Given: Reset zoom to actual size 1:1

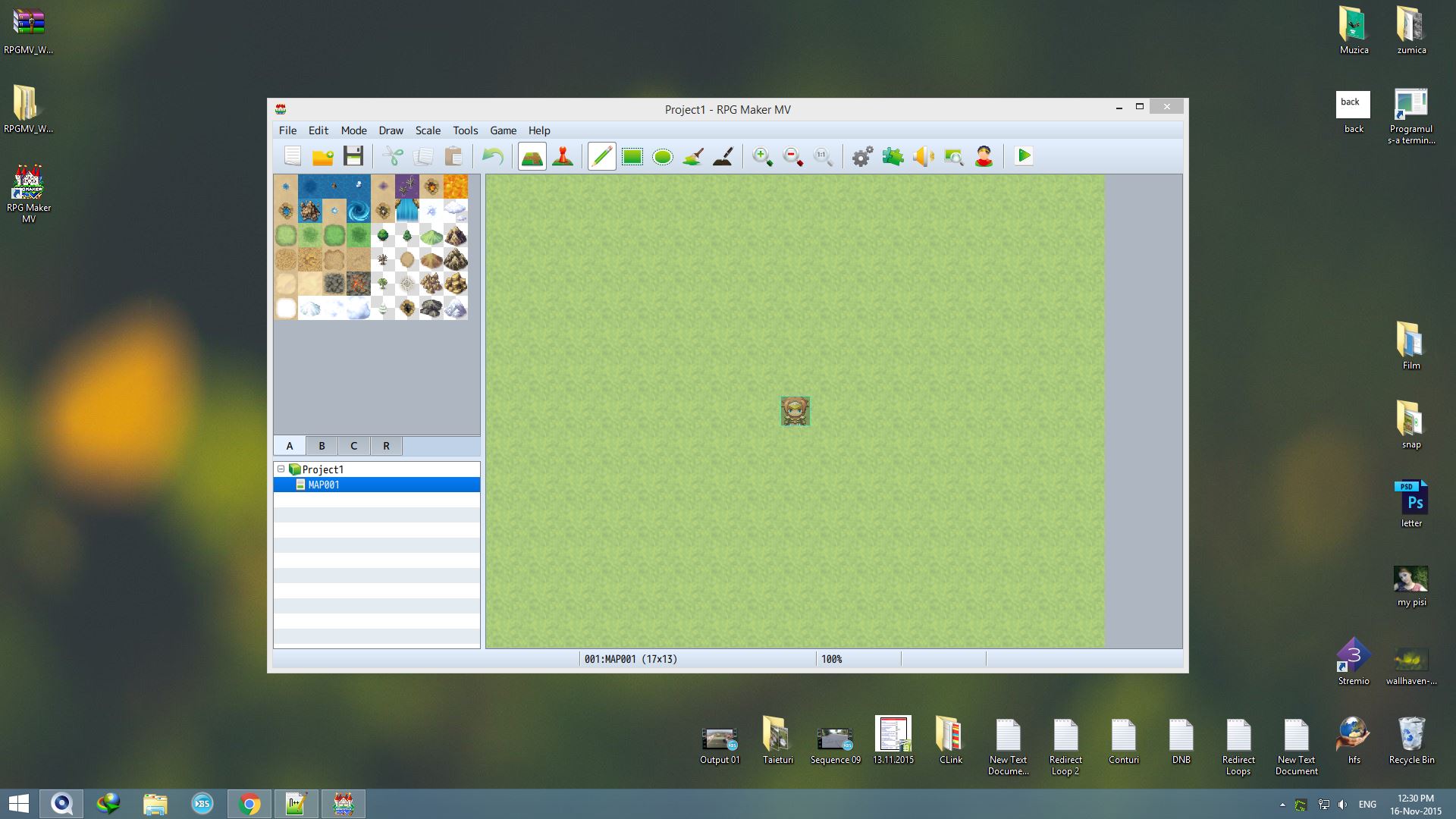Looking at the screenshot, I should click(823, 156).
